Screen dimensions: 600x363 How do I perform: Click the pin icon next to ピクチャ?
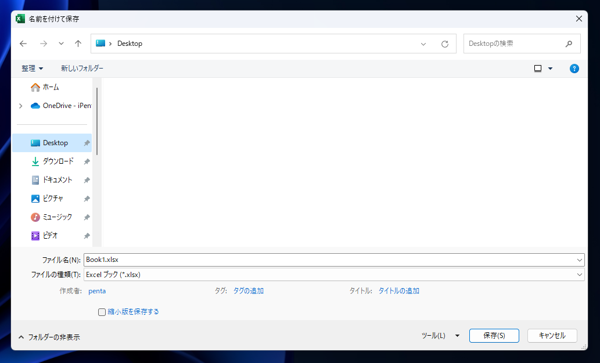(87, 199)
